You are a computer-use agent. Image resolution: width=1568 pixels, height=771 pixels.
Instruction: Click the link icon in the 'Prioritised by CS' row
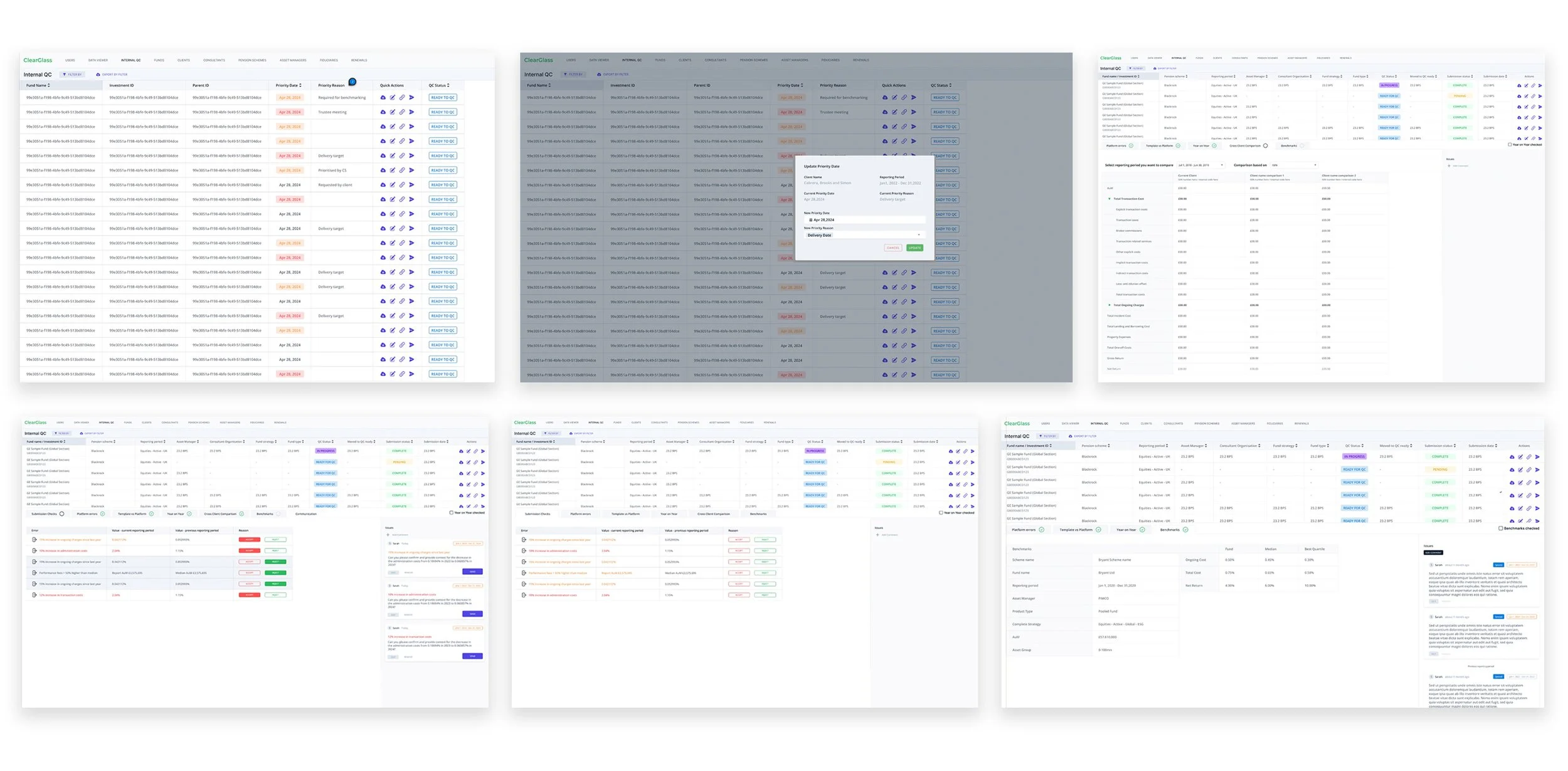click(402, 170)
